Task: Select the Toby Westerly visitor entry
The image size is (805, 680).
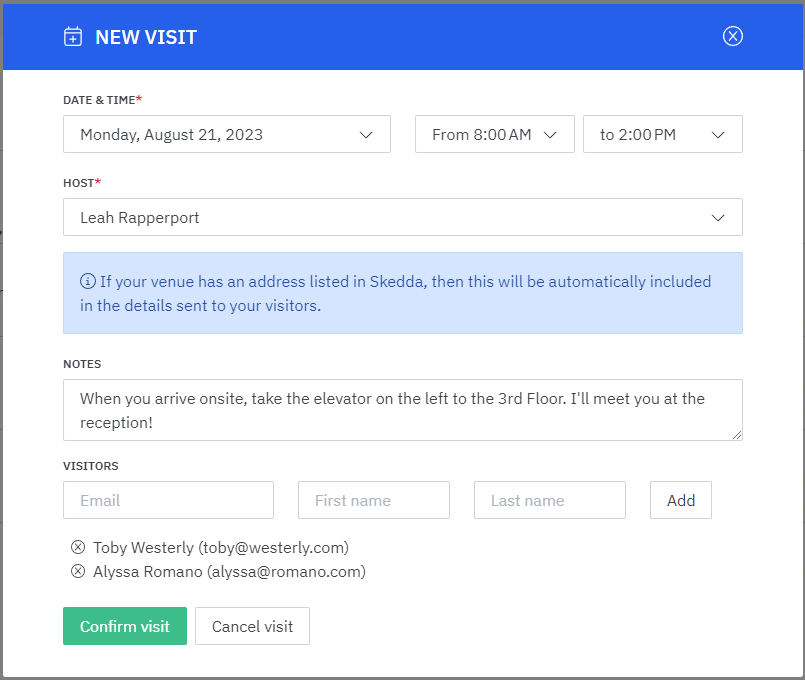Action: (x=222, y=547)
